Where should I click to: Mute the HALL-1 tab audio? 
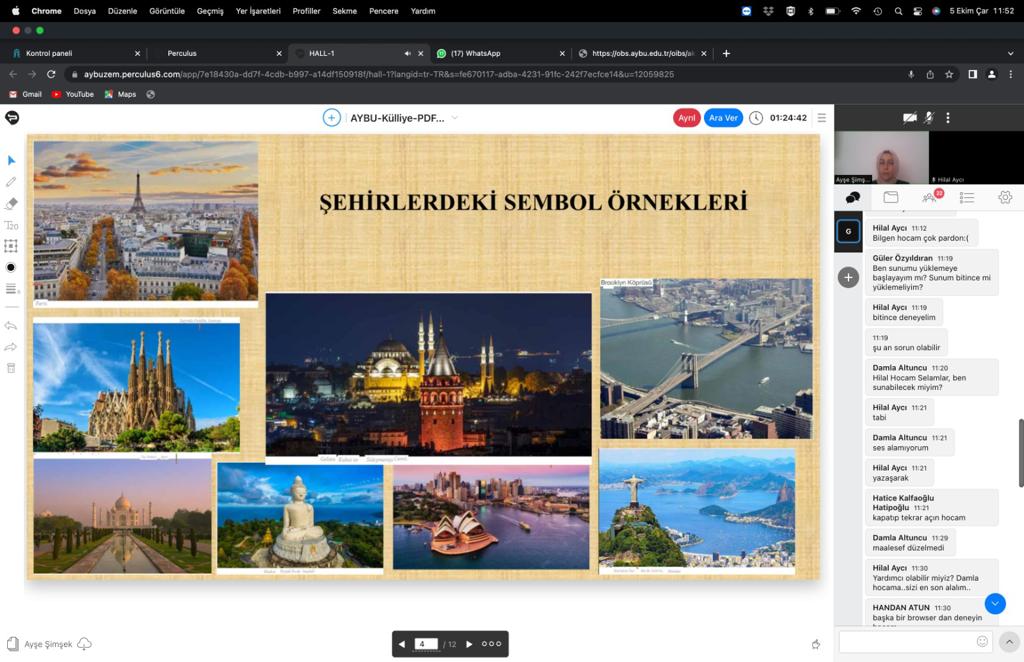click(407, 53)
